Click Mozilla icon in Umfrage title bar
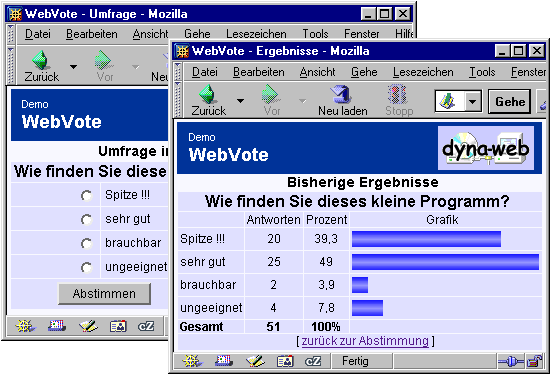Image resolution: width=550 pixels, height=374 pixels. 15,14
